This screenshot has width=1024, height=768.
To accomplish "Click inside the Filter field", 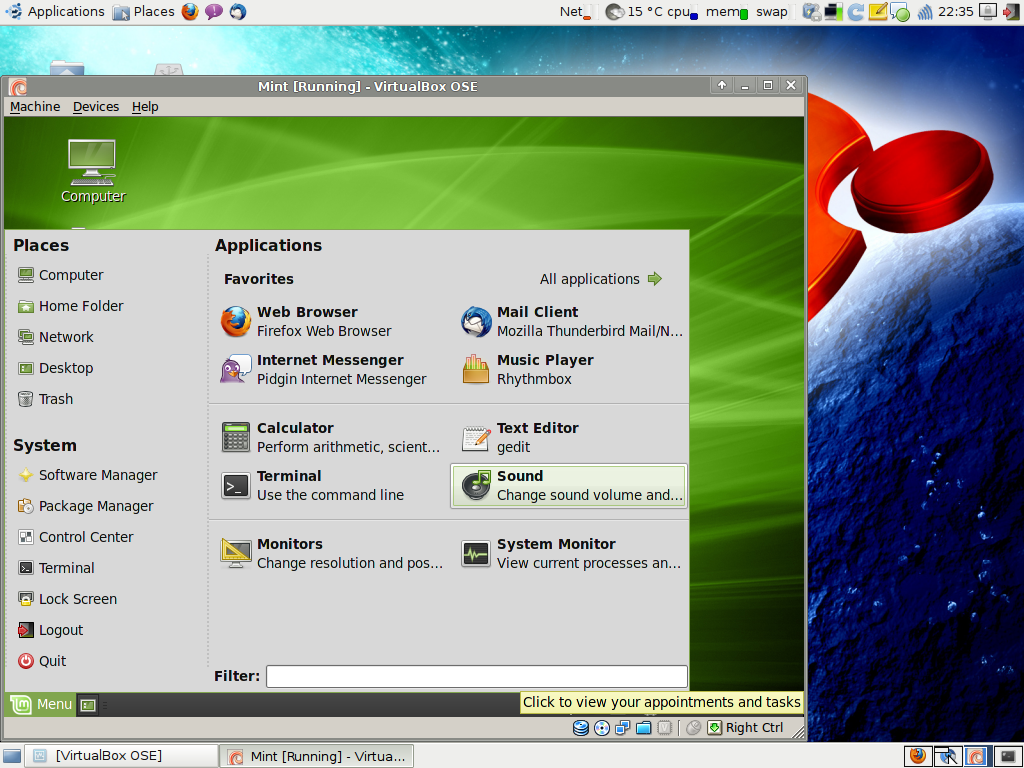I will tap(476, 676).
